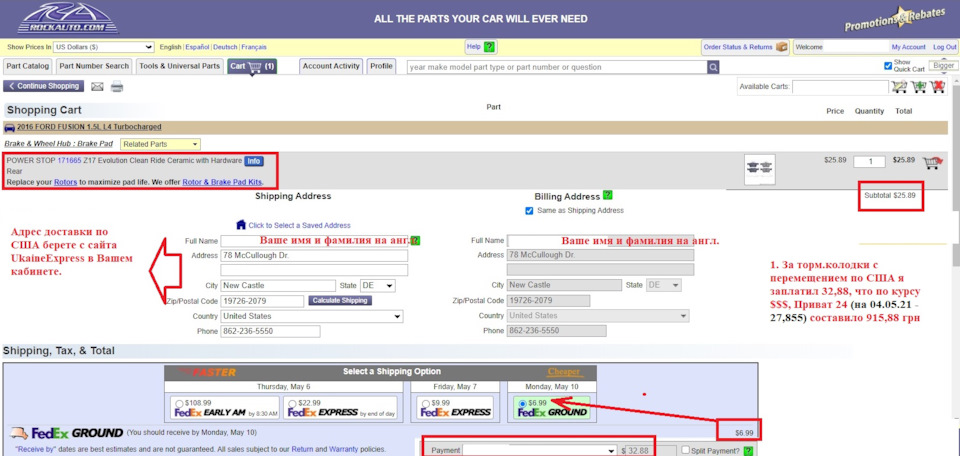
Task: Click the billing Country dropdown
Action: [x=598, y=316]
